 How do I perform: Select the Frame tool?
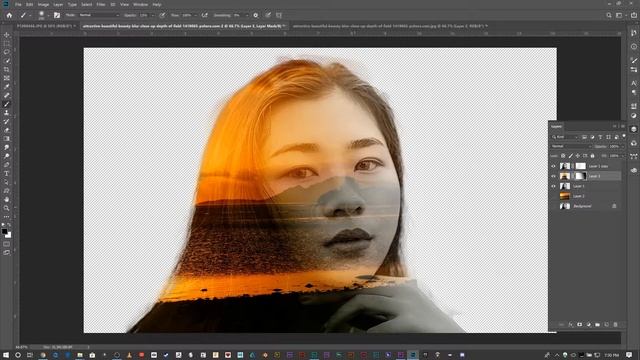click(7, 78)
